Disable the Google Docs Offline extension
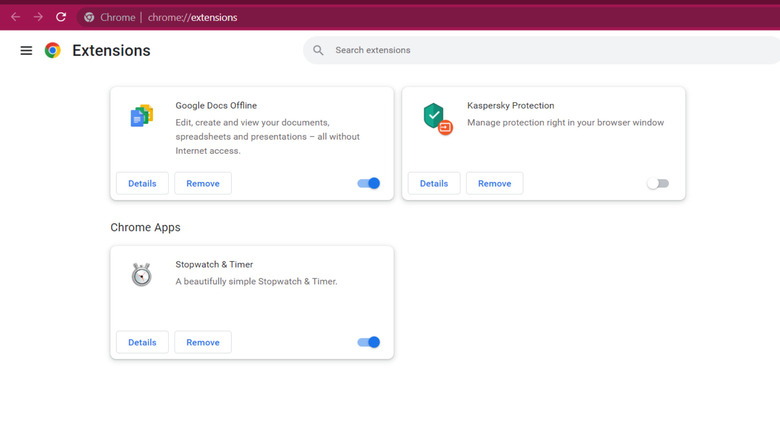The image size is (780, 438). coord(368,183)
